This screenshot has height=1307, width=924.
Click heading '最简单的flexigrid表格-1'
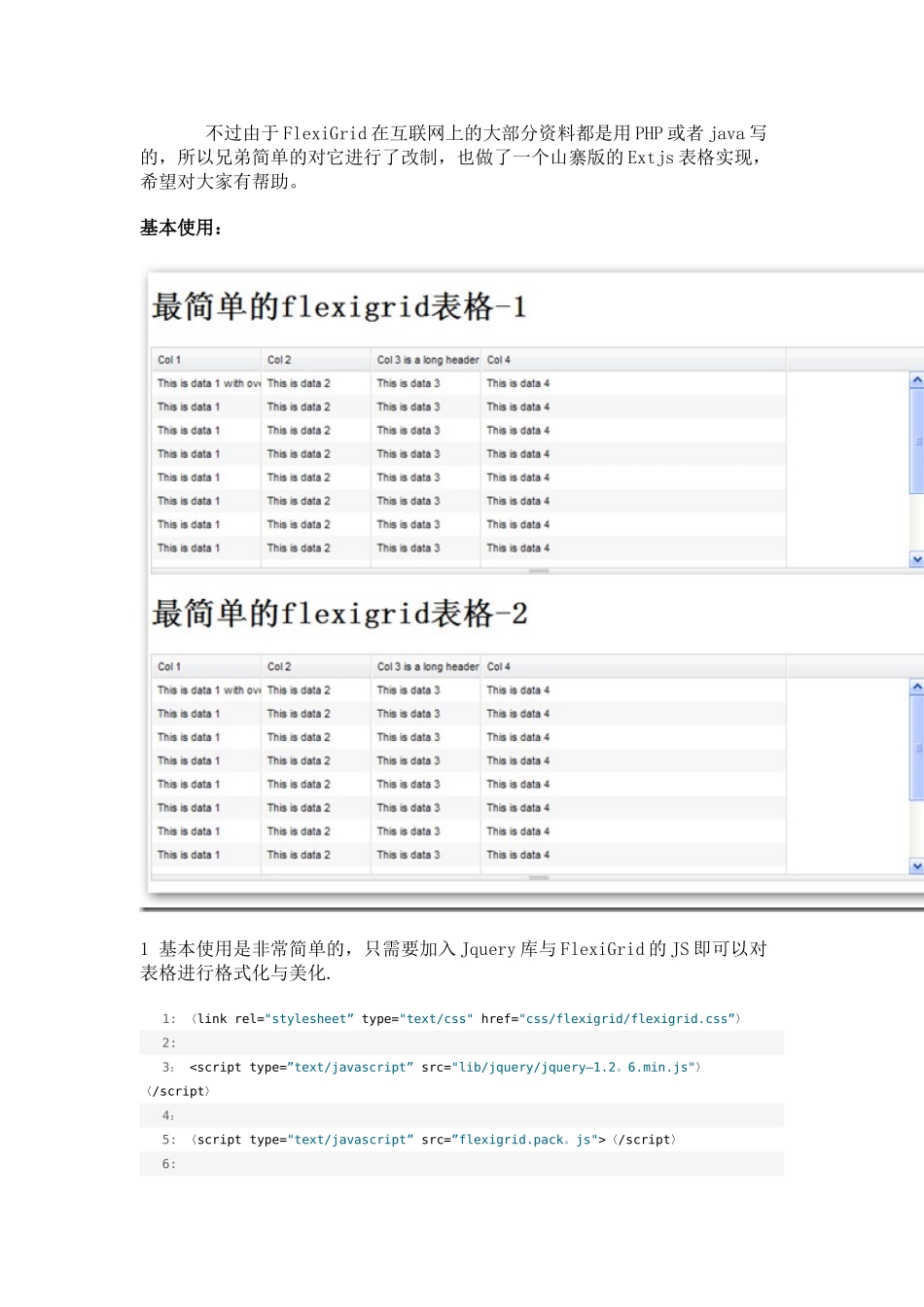(339, 307)
